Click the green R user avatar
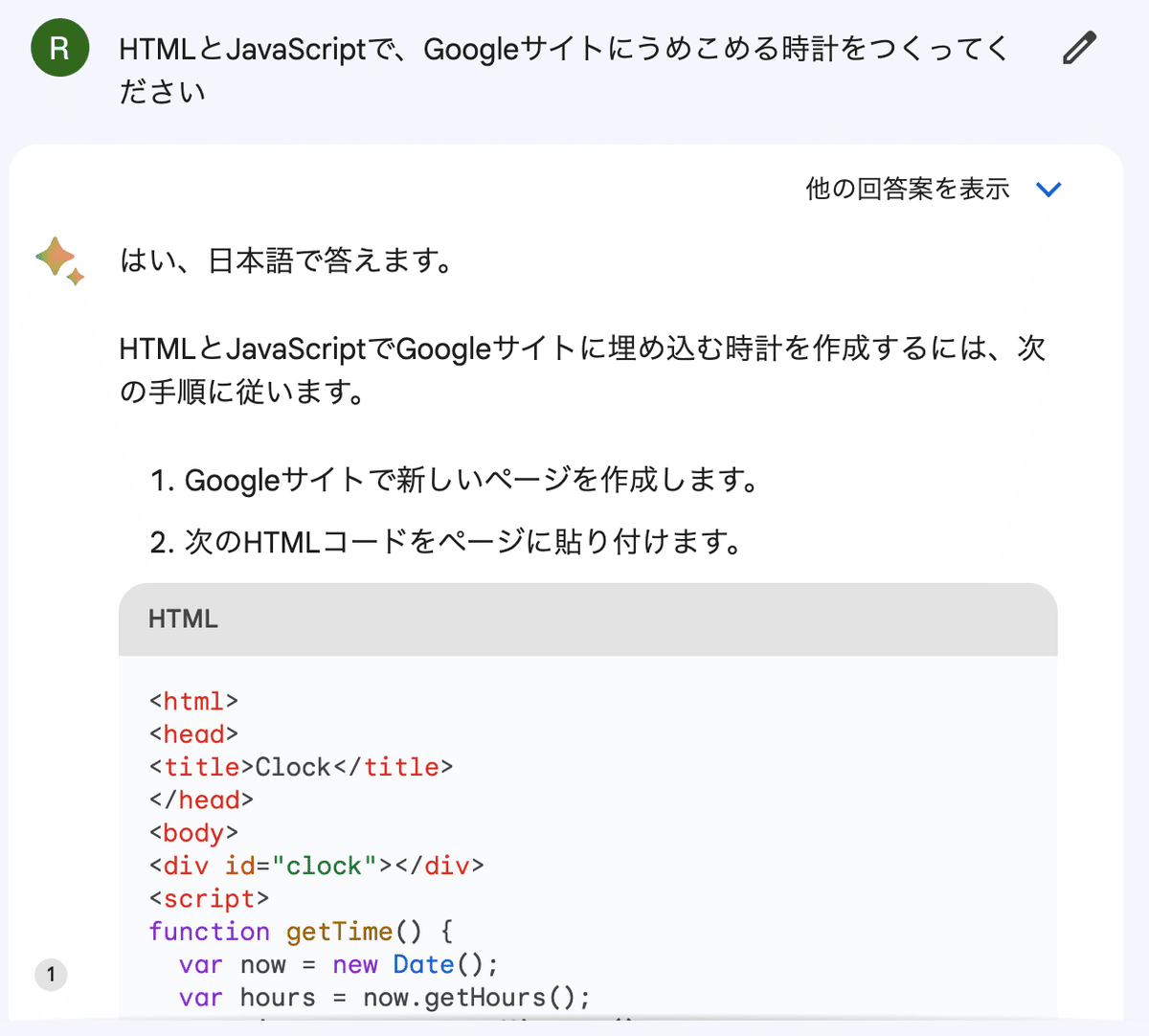The width and height of the screenshot is (1149, 1036). pos(59,48)
